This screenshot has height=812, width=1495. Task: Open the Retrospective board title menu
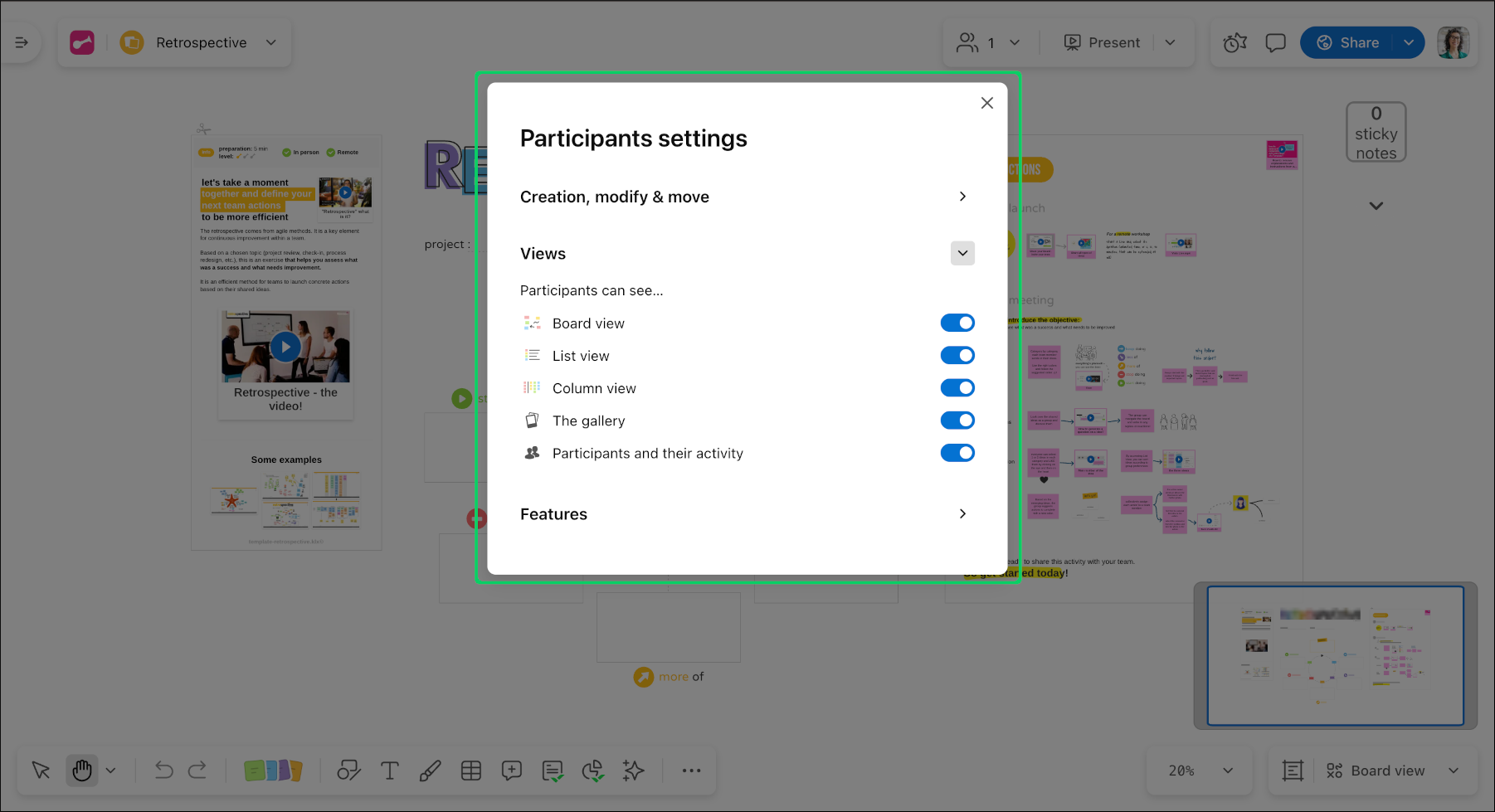pyautogui.click(x=270, y=42)
